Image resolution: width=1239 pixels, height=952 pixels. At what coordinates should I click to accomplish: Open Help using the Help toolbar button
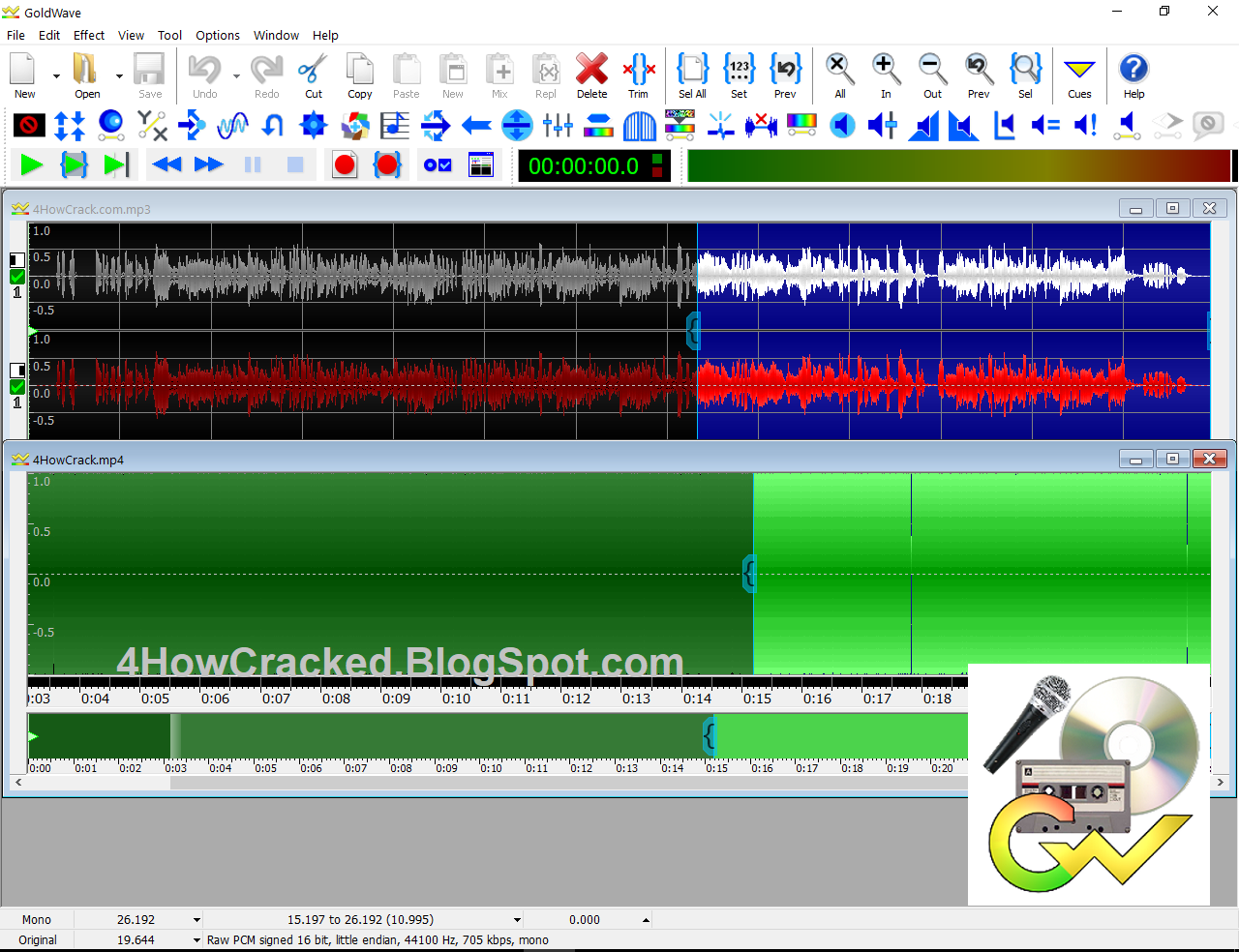(x=1133, y=76)
